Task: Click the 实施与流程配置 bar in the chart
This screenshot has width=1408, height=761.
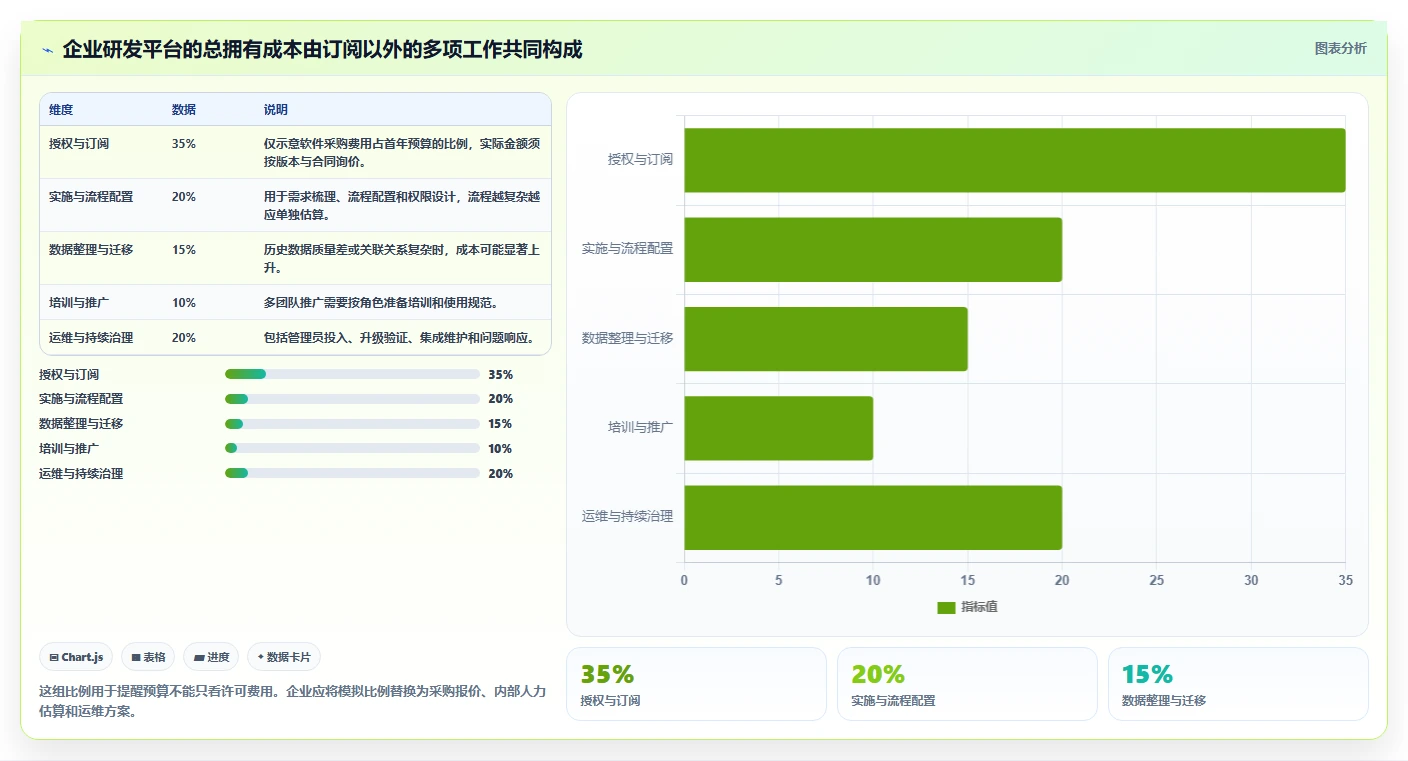Action: 873,249
